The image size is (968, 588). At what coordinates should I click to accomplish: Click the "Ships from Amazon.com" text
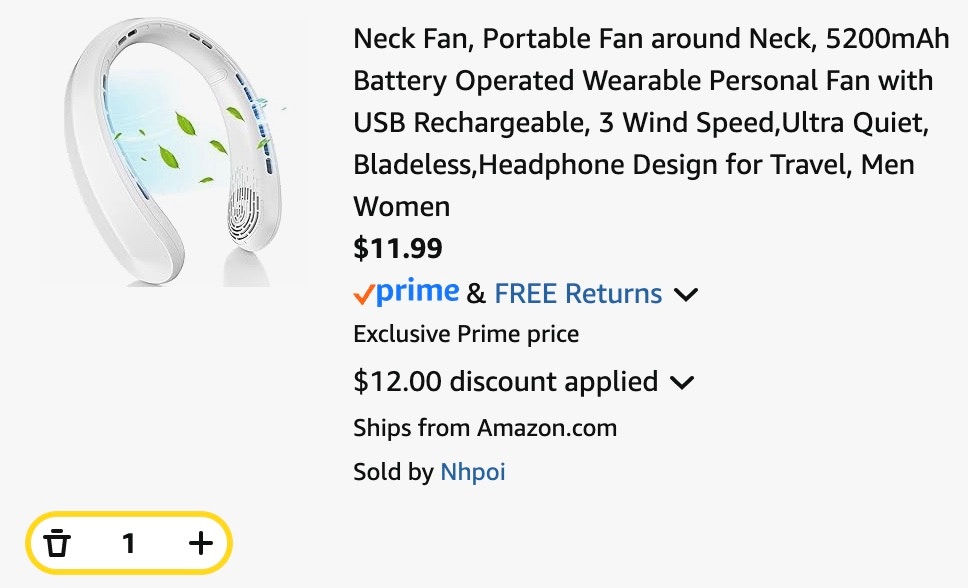[485, 429]
